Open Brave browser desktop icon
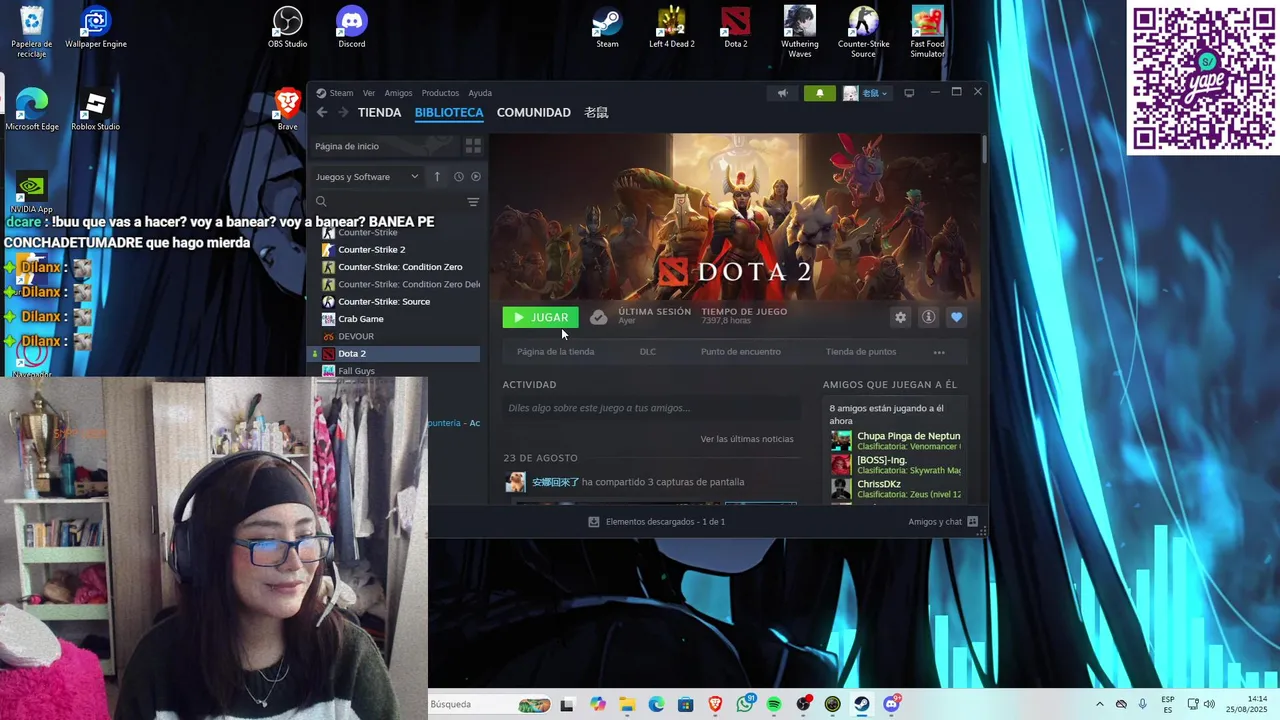This screenshot has height=720, width=1280. coord(288,110)
